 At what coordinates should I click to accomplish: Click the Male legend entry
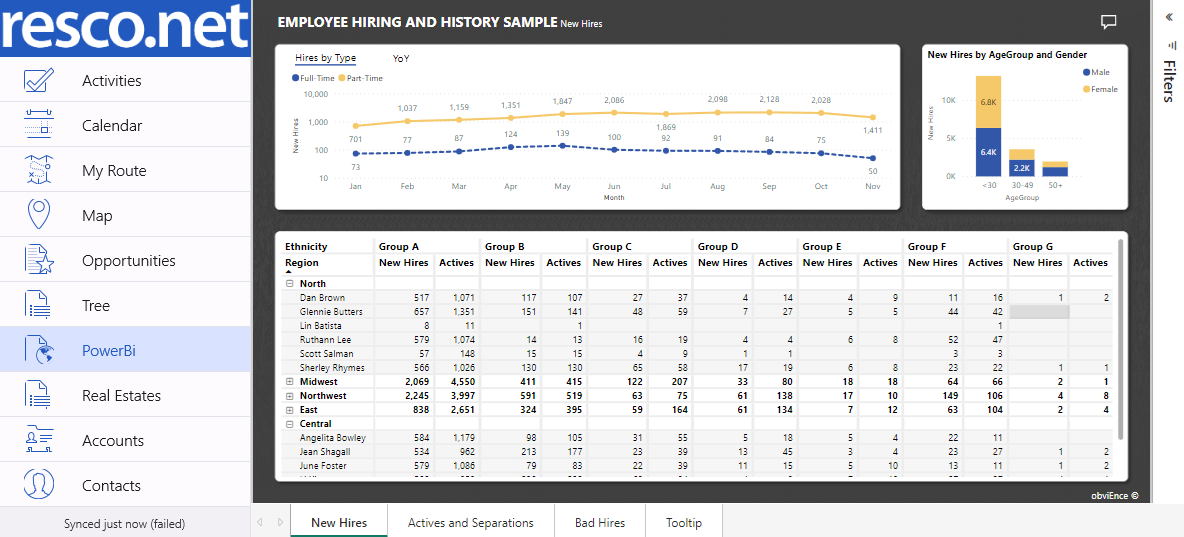point(1096,73)
